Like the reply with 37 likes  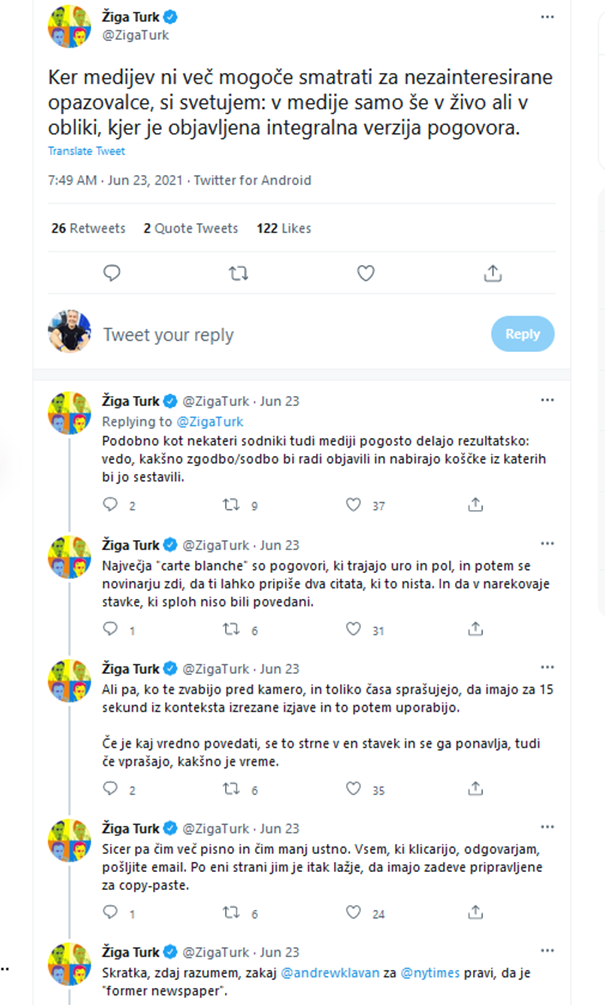point(353,506)
